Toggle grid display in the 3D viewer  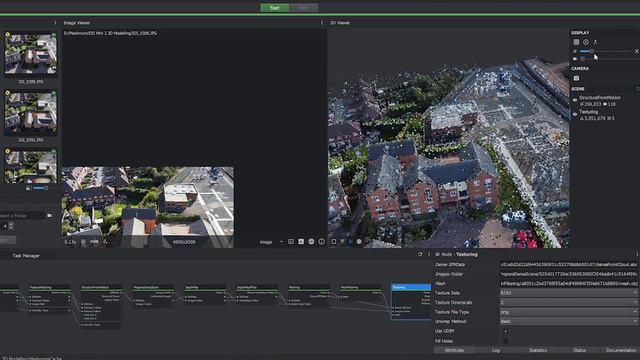click(576, 42)
